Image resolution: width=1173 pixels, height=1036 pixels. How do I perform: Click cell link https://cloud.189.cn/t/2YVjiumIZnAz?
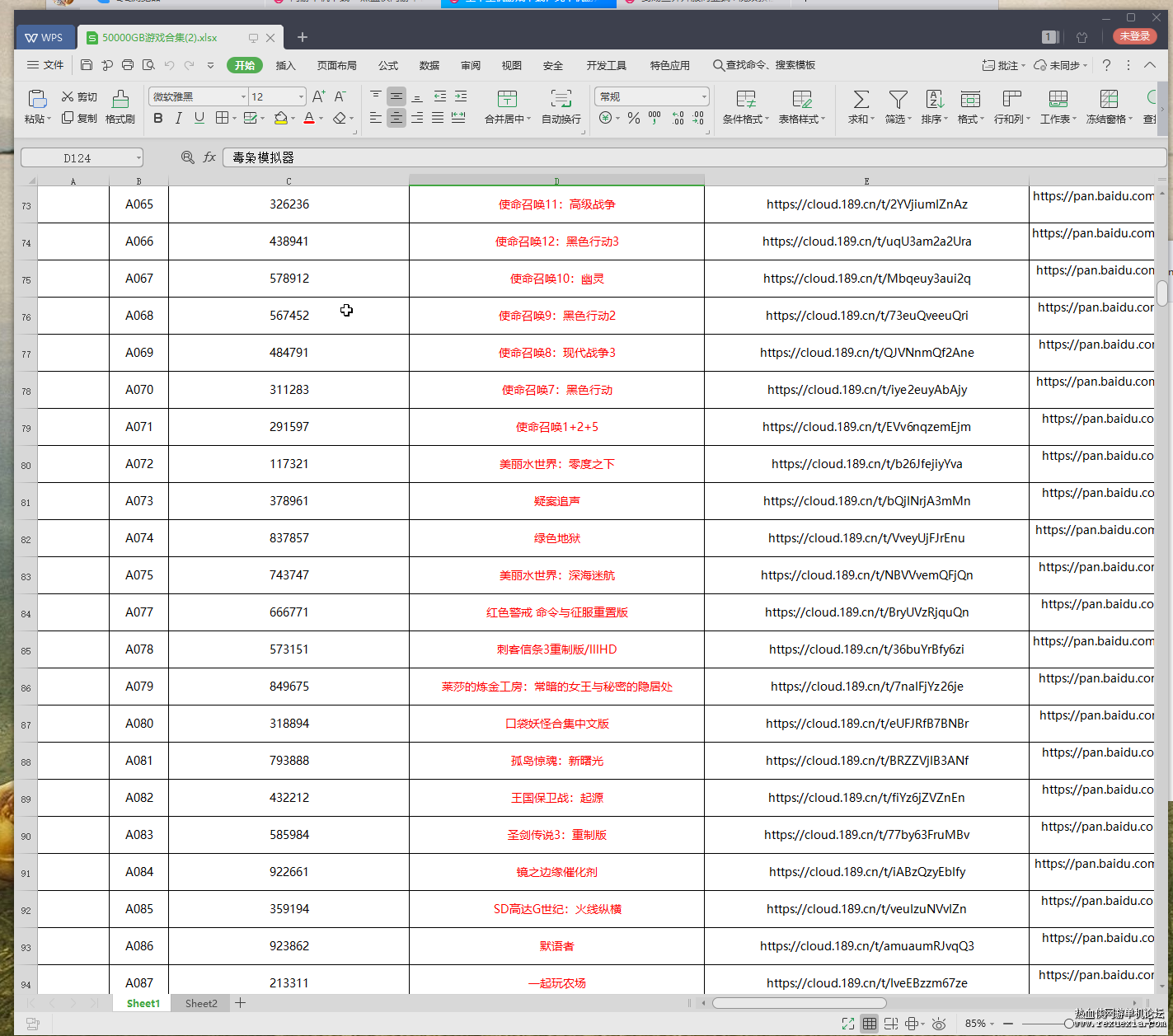coord(866,204)
